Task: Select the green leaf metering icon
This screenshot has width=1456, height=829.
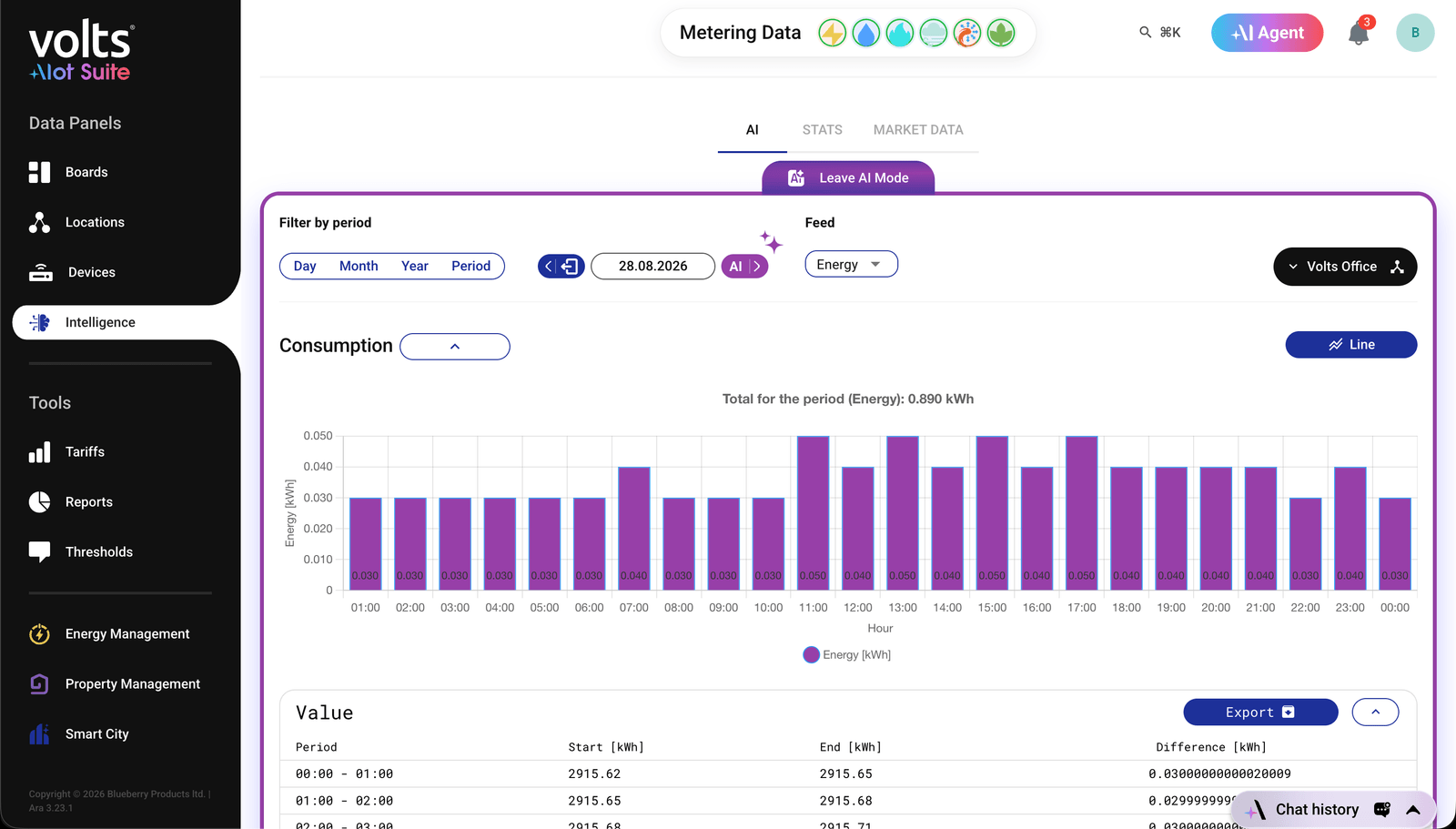Action: pyautogui.click(x=1001, y=34)
